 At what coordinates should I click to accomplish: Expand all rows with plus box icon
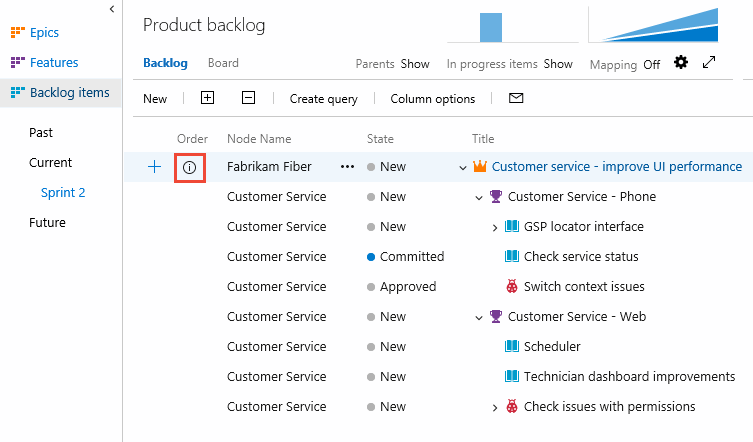coord(207,99)
